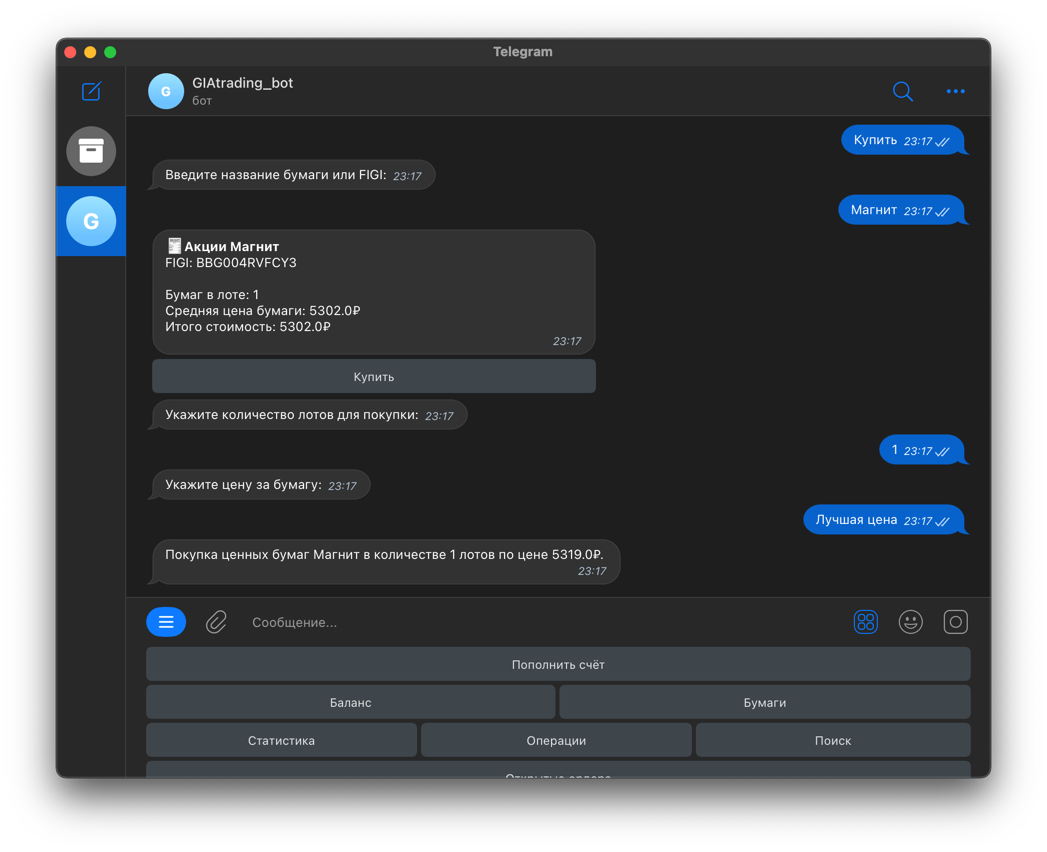Click the Бумаги keyboard button
The image size is (1047, 852).
765,702
